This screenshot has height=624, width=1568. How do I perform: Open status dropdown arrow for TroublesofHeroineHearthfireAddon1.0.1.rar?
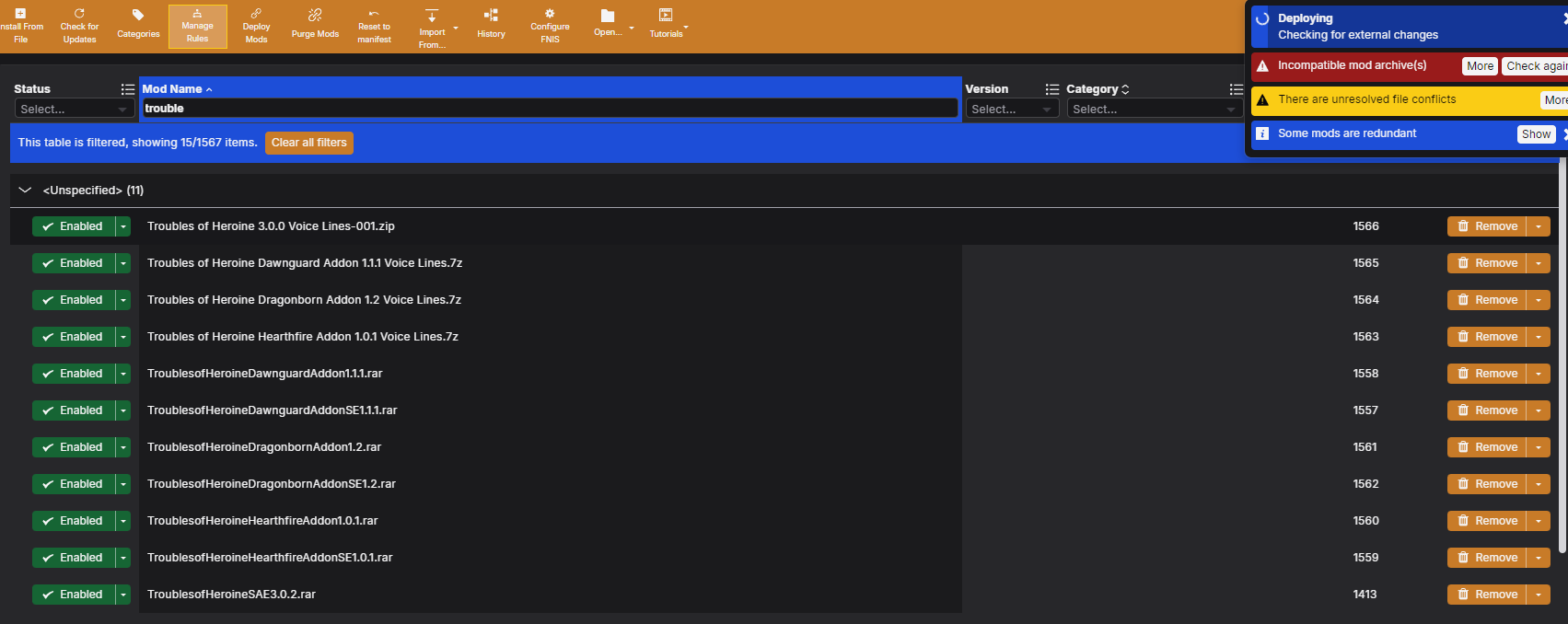tap(123, 521)
